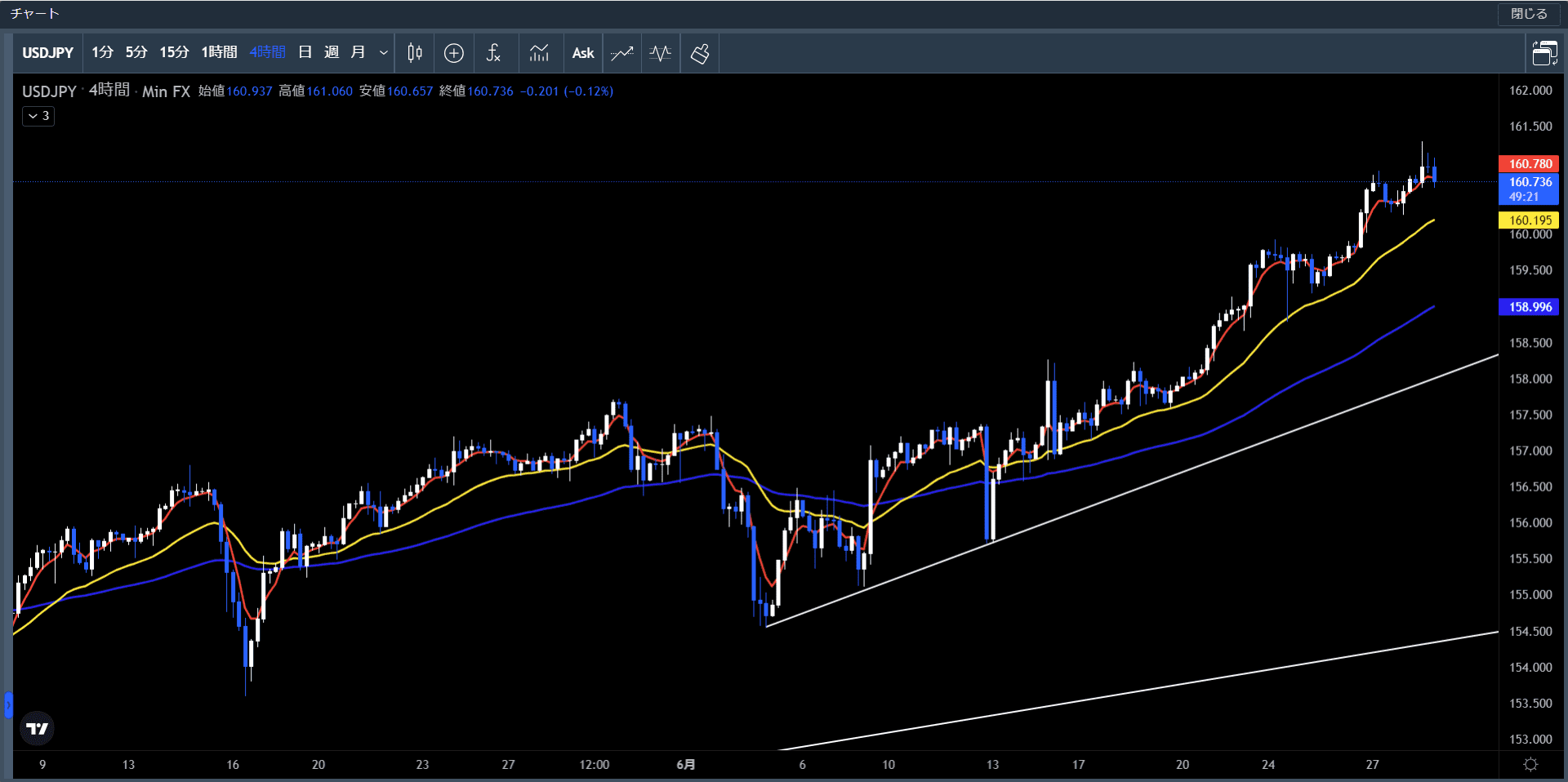The width and height of the screenshot is (1568, 782).
Task: Click the blue 158.996 moving average label
Action: click(x=1529, y=307)
